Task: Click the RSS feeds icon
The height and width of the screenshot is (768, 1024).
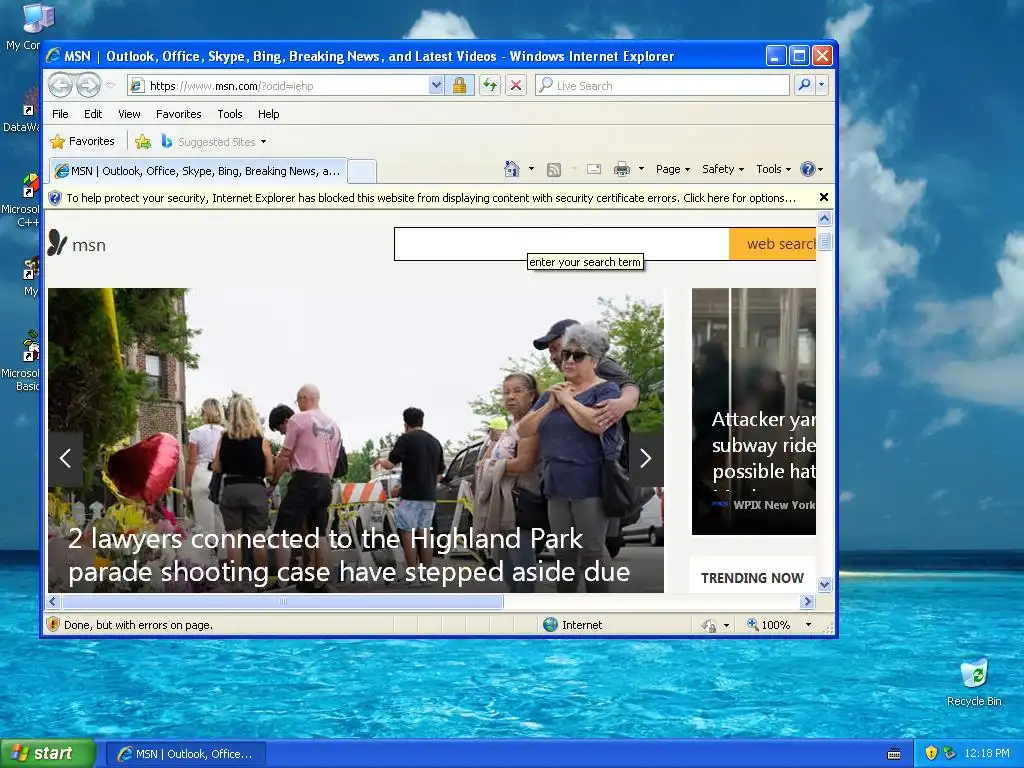Action: tap(554, 170)
